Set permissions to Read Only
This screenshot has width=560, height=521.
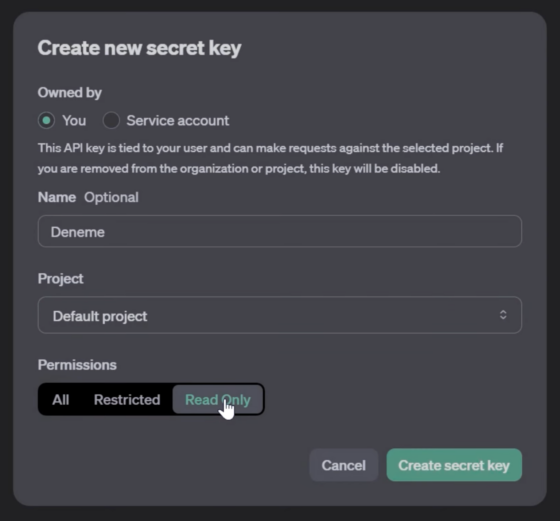click(218, 400)
